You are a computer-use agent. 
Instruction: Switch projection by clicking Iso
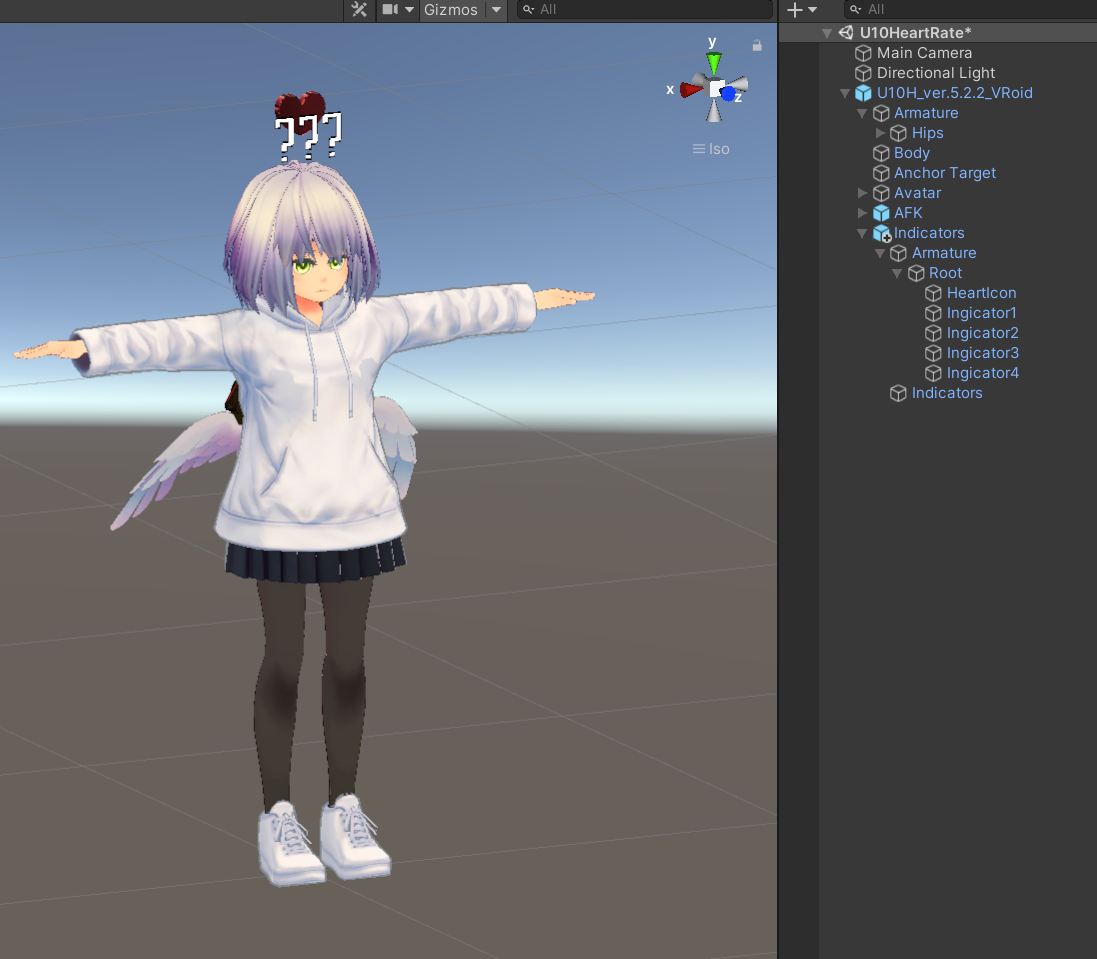718,148
